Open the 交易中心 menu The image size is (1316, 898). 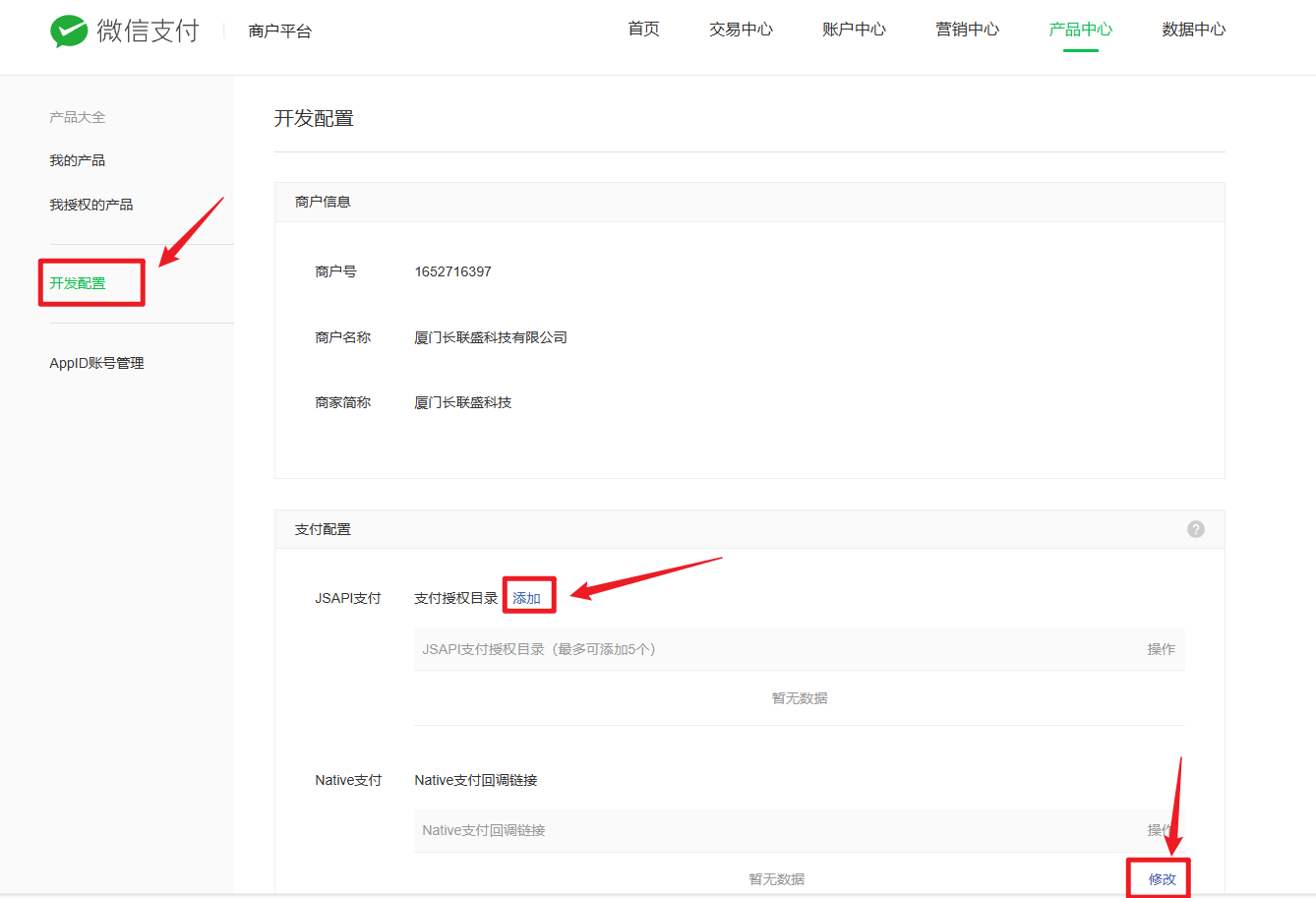point(741,30)
